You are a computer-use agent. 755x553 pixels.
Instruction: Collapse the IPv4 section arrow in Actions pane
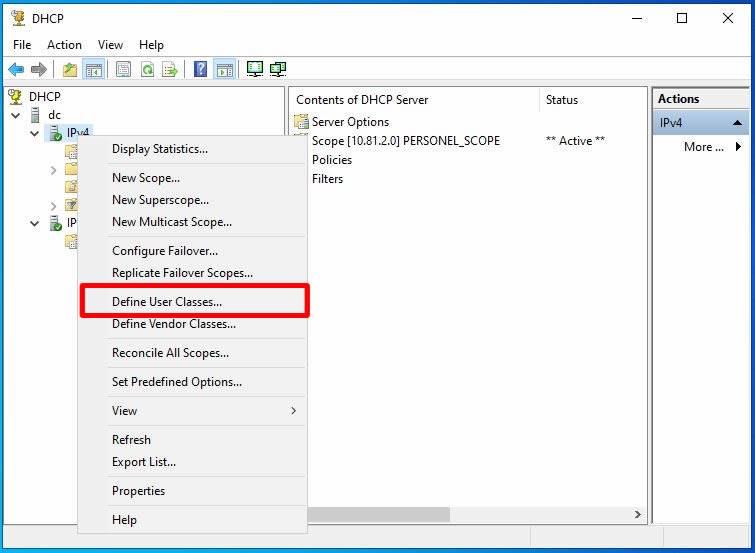(737, 123)
